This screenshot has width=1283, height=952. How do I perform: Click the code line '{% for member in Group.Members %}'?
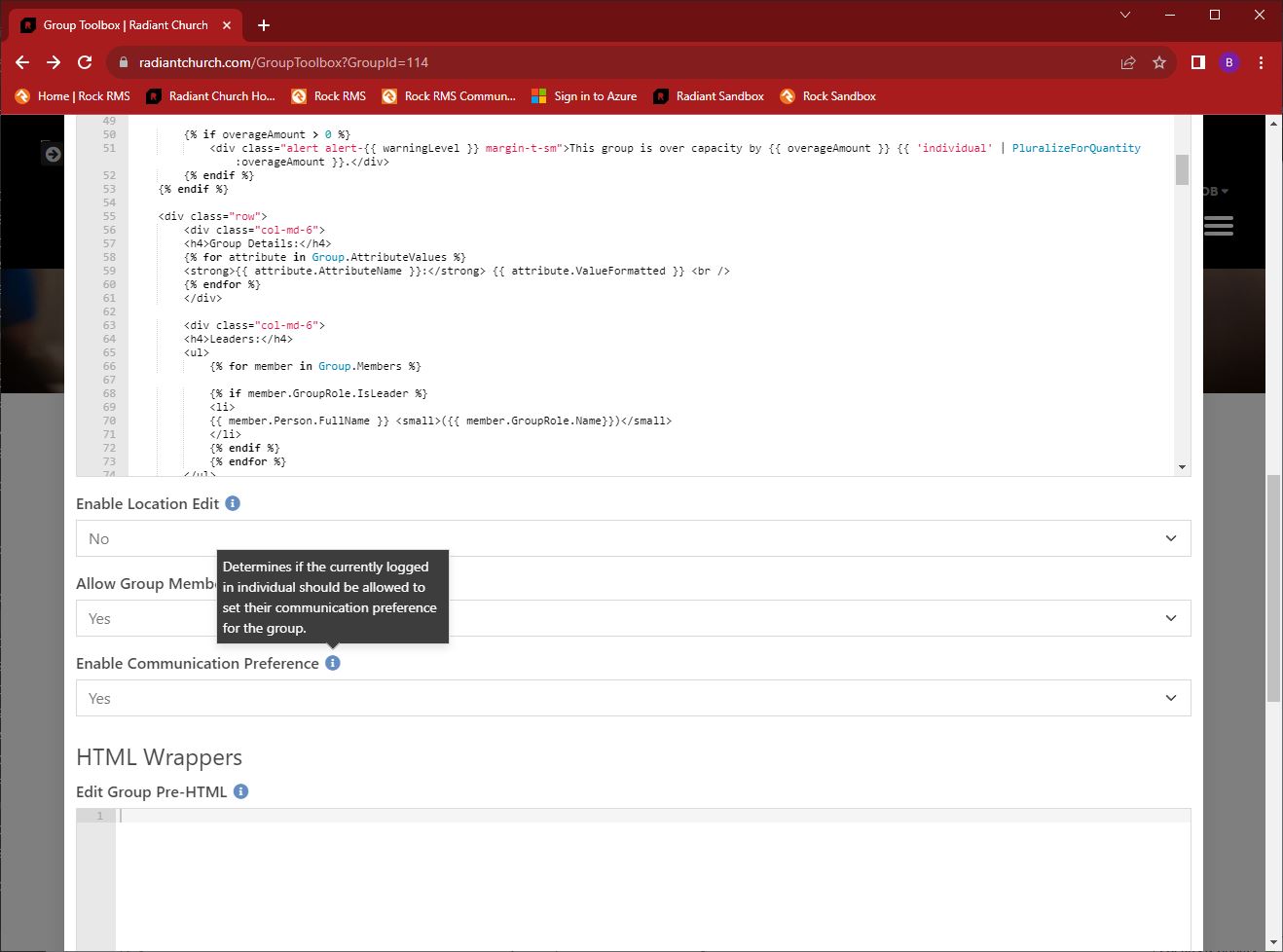tap(314, 366)
